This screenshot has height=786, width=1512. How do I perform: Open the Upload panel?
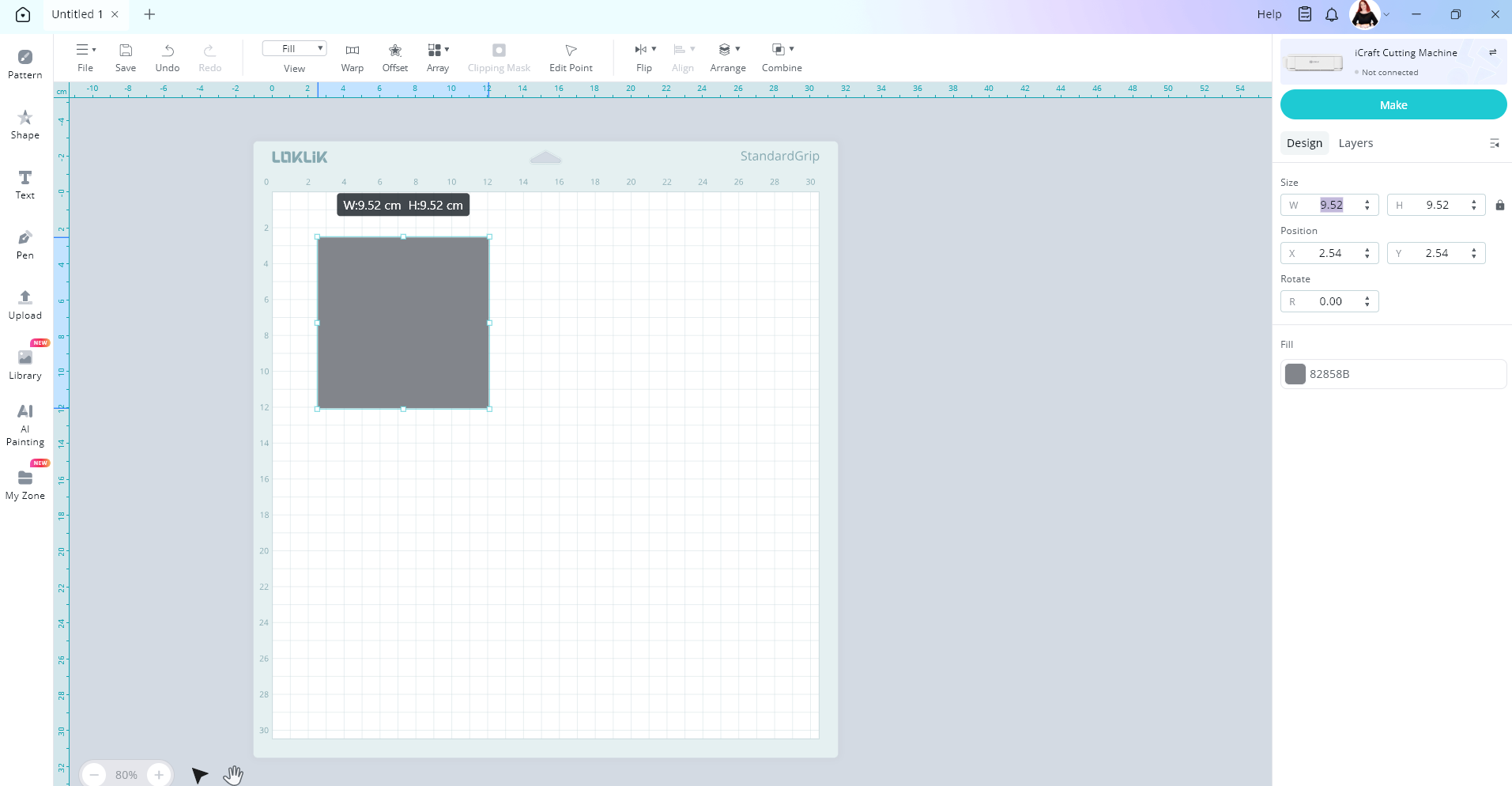point(25,304)
